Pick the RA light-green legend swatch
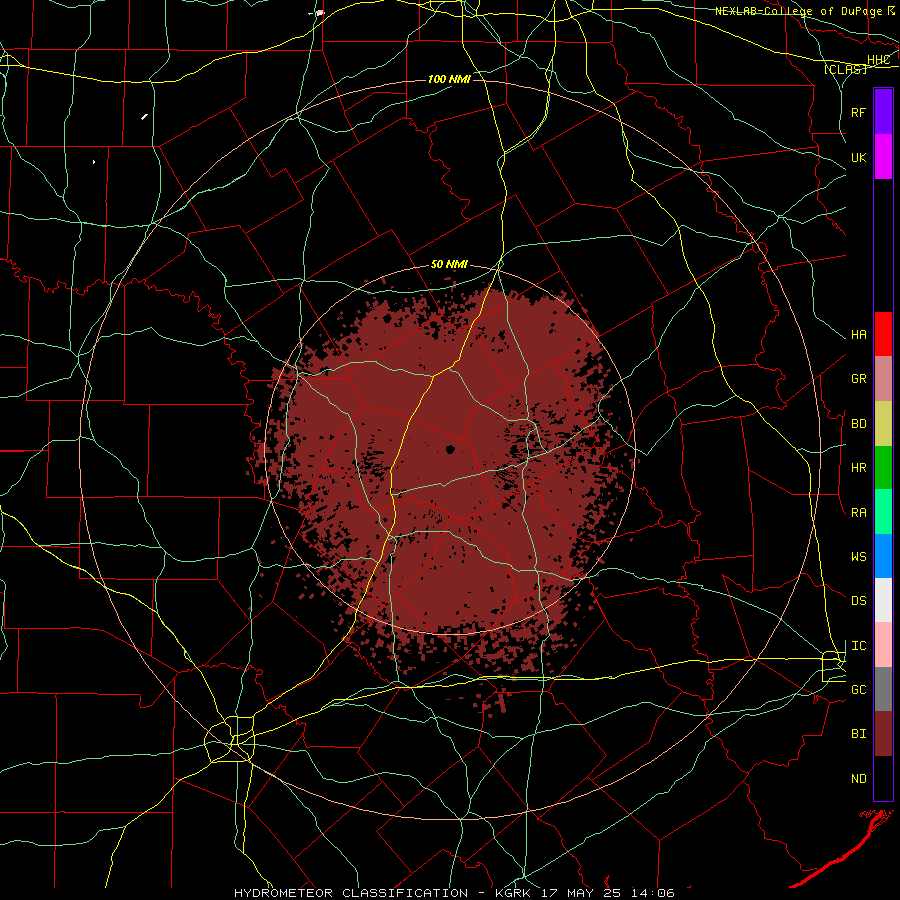This screenshot has width=900, height=900. tap(883, 512)
